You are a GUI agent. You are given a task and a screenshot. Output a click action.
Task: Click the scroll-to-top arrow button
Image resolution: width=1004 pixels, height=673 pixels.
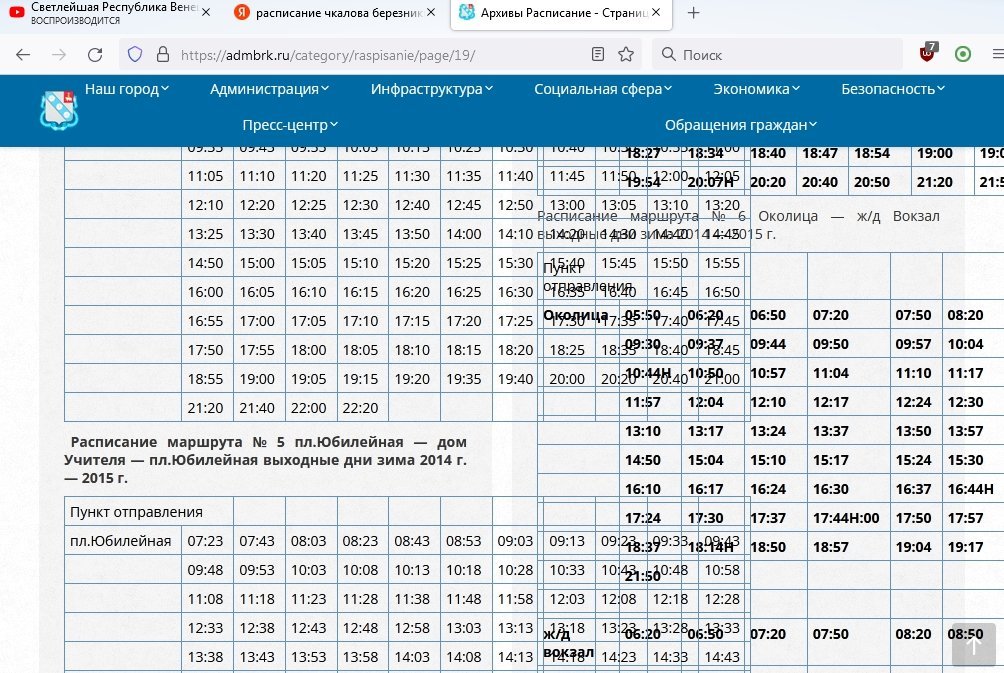(x=973, y=646)
